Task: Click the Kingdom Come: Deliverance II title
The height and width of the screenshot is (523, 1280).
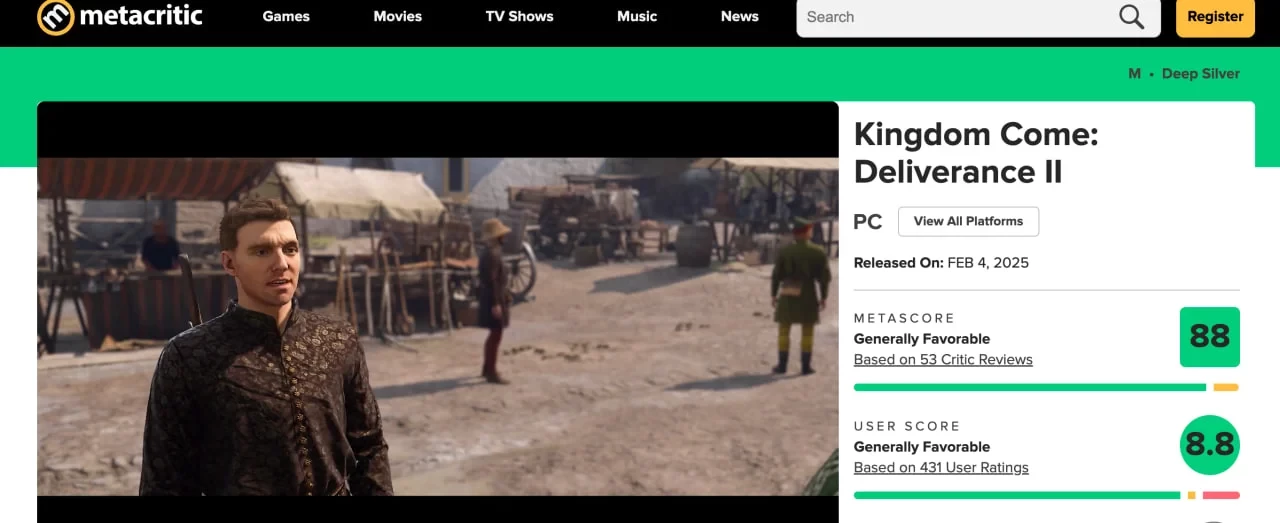Action: pos(976,153)
